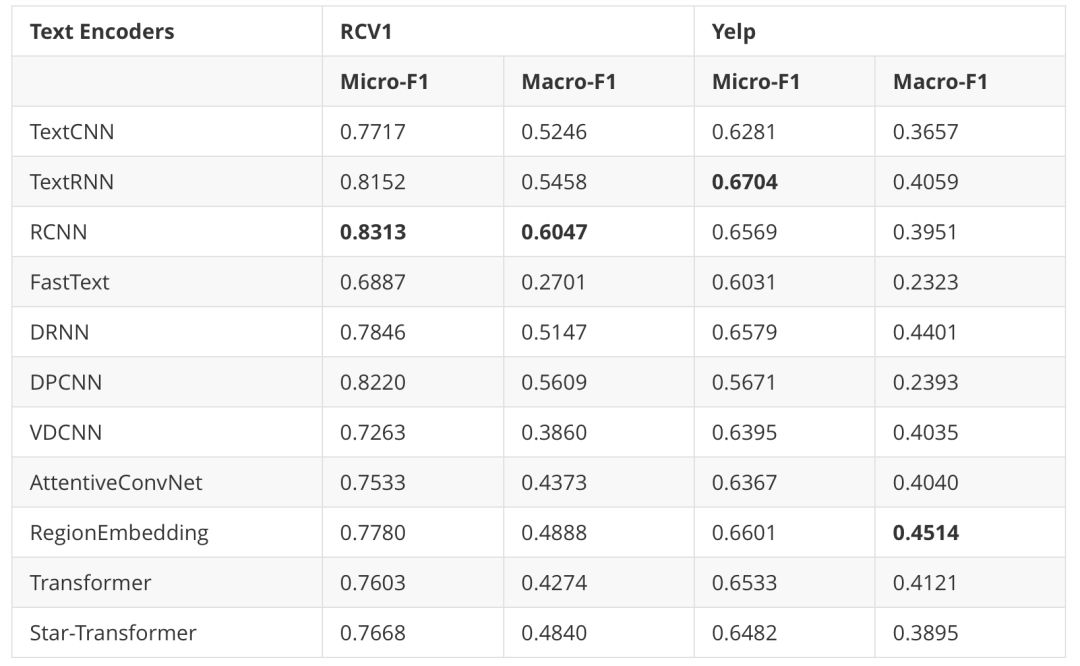Select the AttentiveConvNet row label
1080x666 pixels.
click(x=116, y=483)
